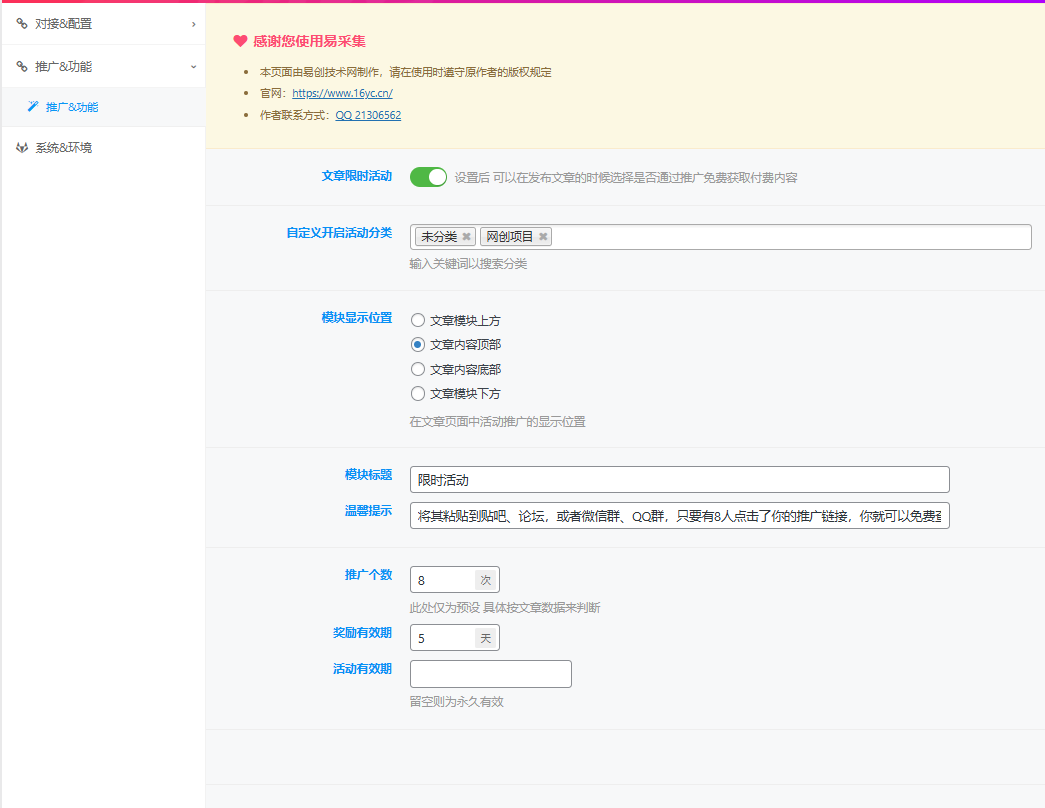
Task: Choose 文章内容底部 as display position
Action: 417,368
